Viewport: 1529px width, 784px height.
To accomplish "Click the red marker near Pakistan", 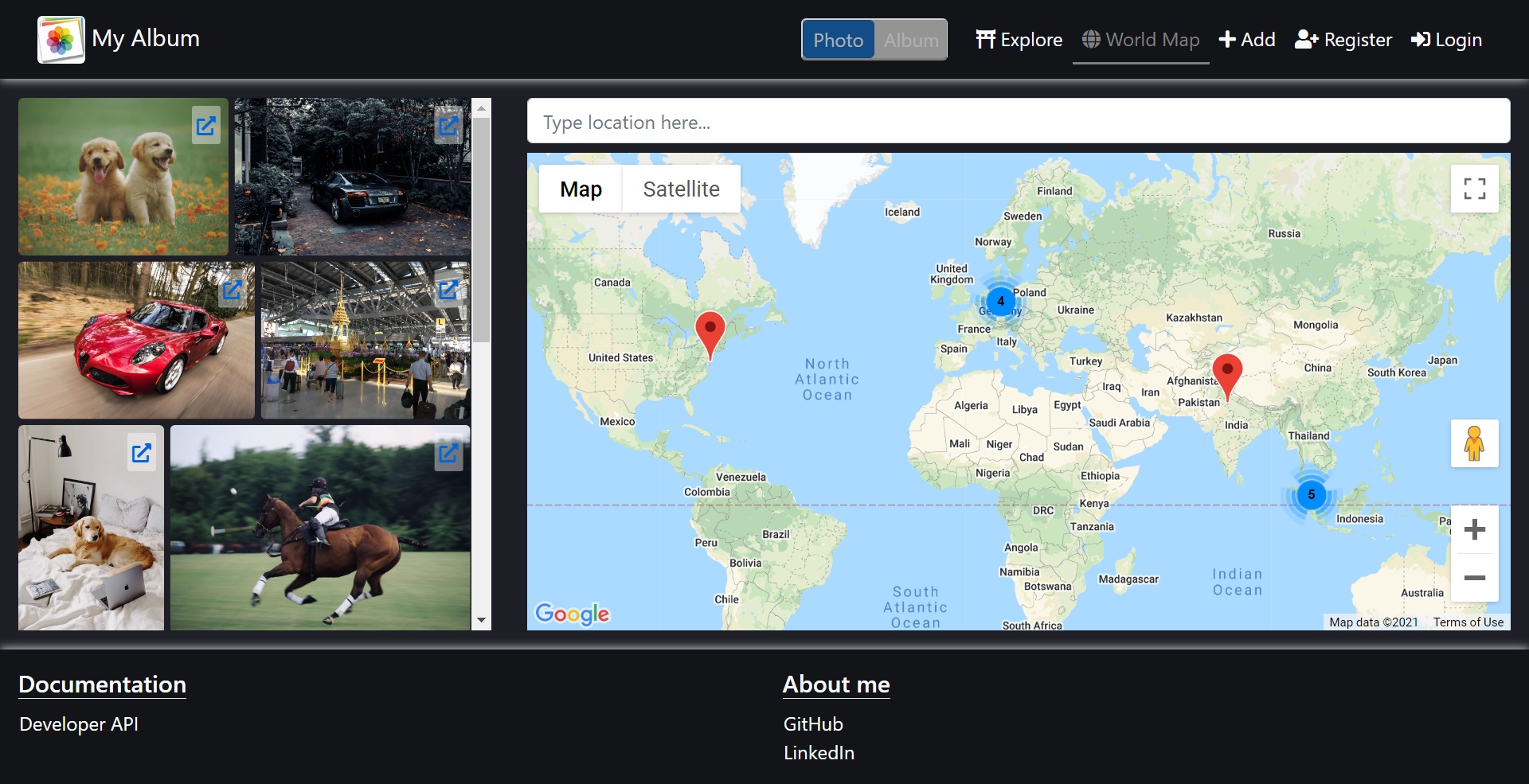I will coord(1227,377).
